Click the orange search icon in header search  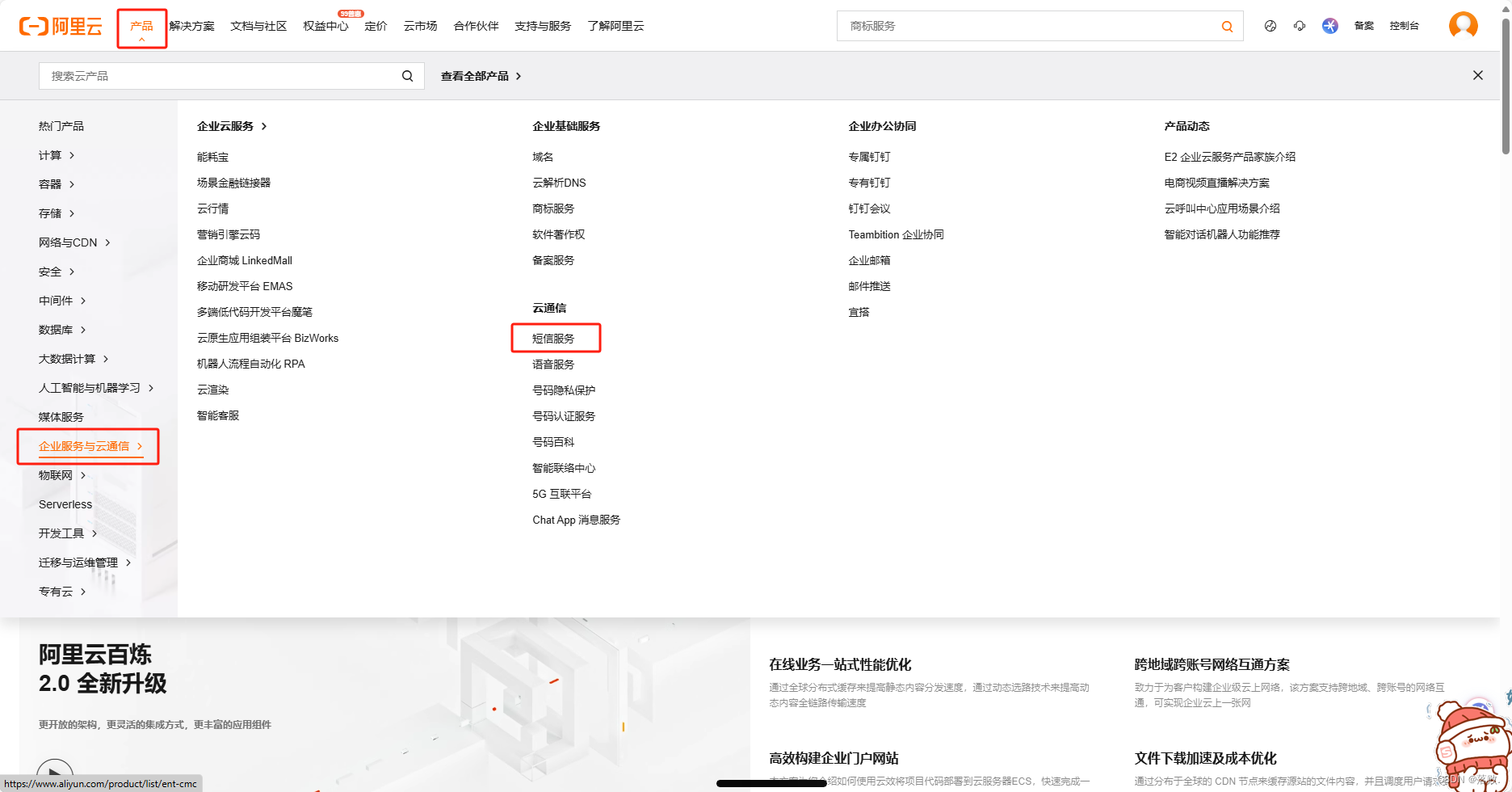click(x=1227, y=27)
